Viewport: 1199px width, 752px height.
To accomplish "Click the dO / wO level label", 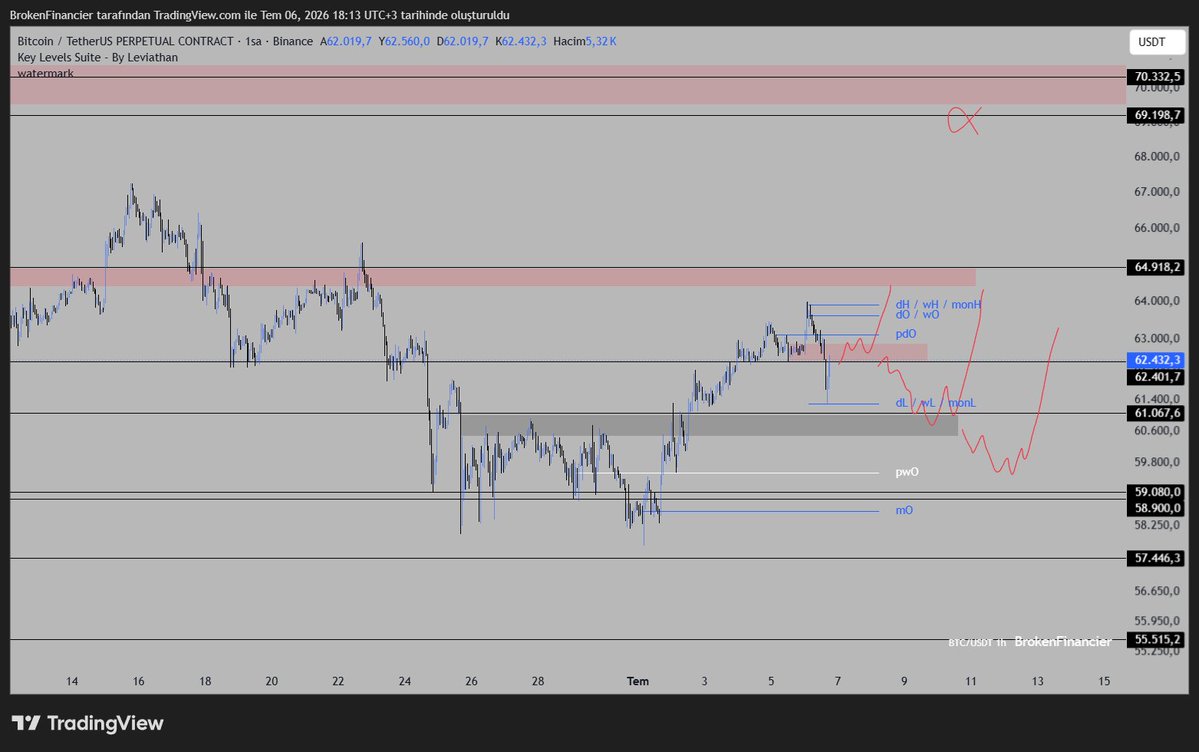I will tap(918, 314).
